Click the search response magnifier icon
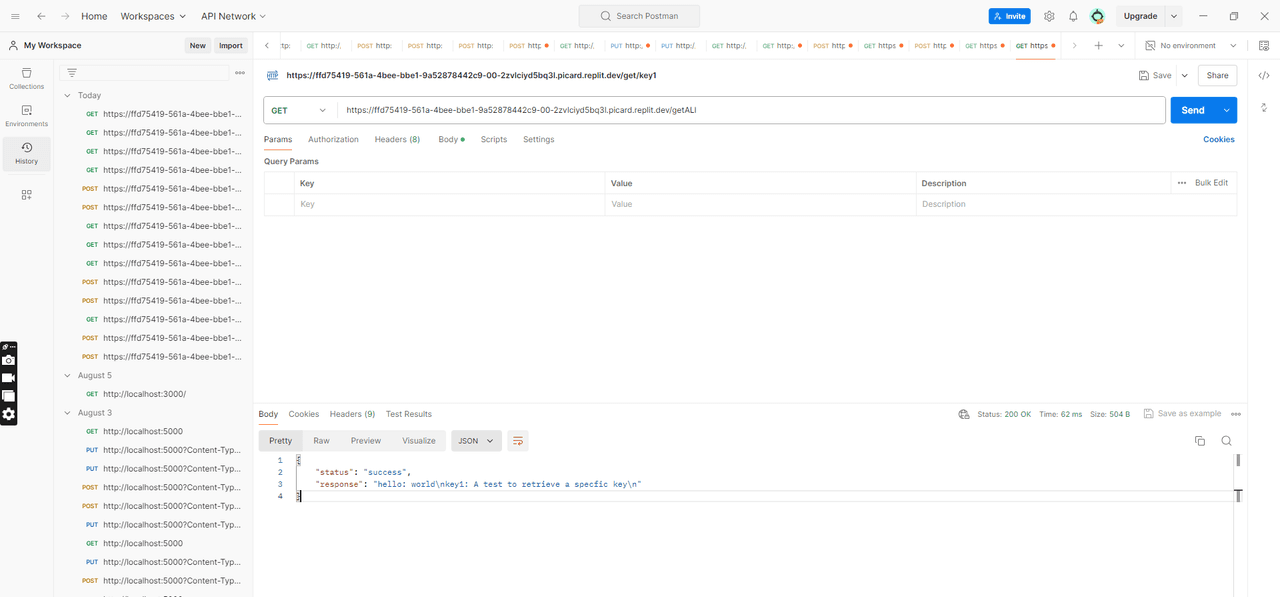This screenshot has height=597, width=1280. 1226,441
